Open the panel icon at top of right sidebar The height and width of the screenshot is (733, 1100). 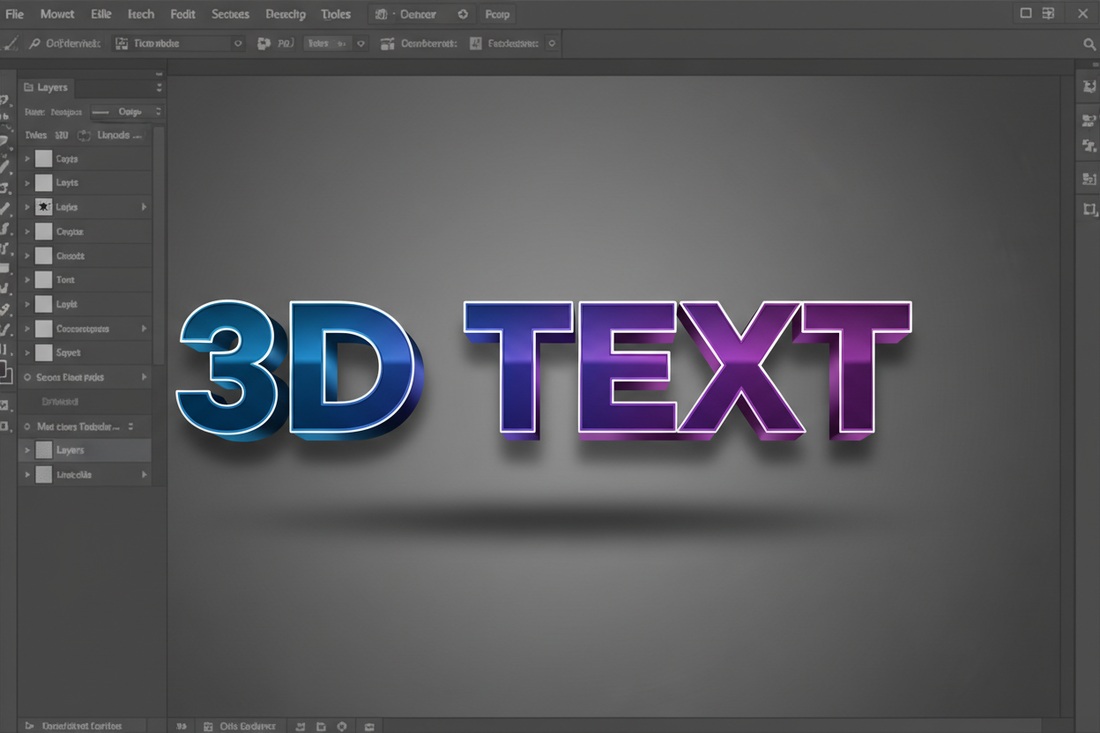point(1088,86)
